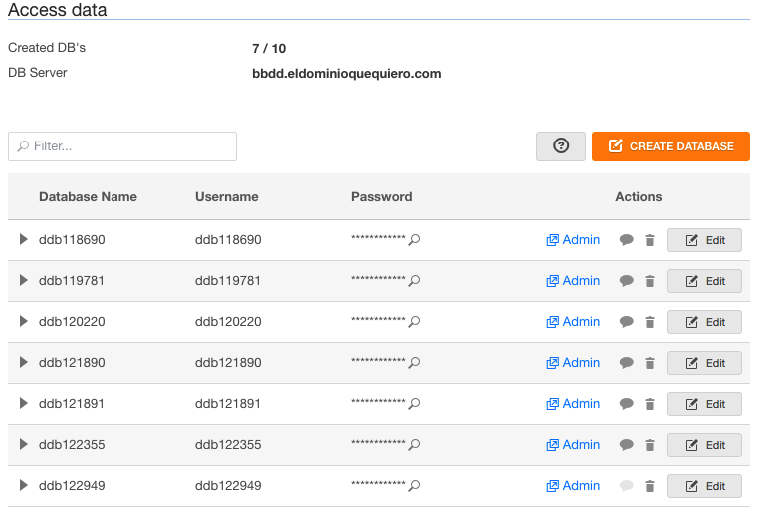Open comment bubble for ddb120220

[627, 322]
